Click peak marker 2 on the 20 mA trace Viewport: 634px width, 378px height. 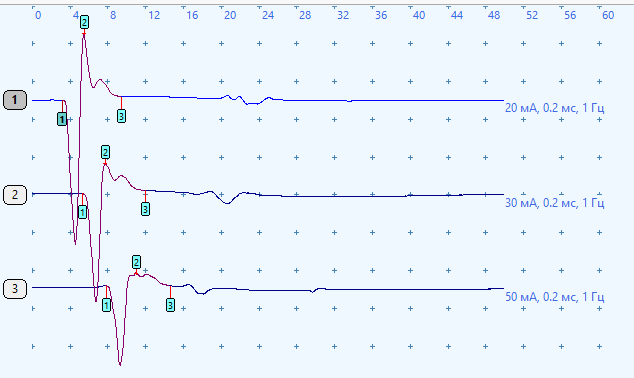coord(84,22)
